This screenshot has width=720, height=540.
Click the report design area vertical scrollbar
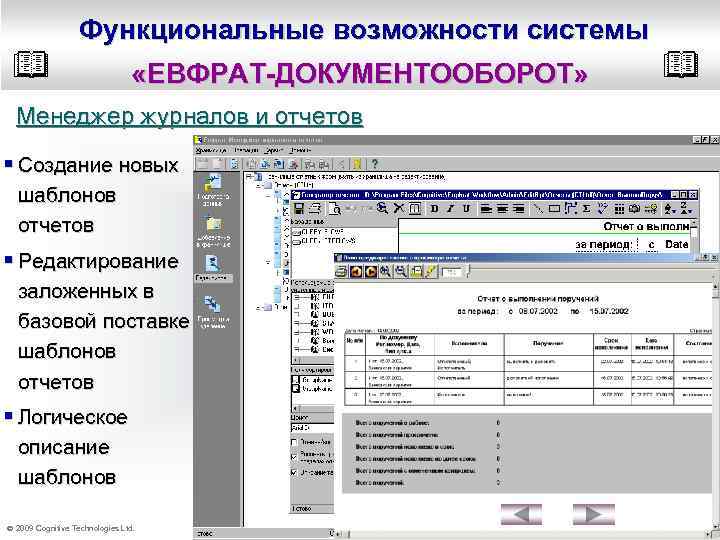click(694, 235)
